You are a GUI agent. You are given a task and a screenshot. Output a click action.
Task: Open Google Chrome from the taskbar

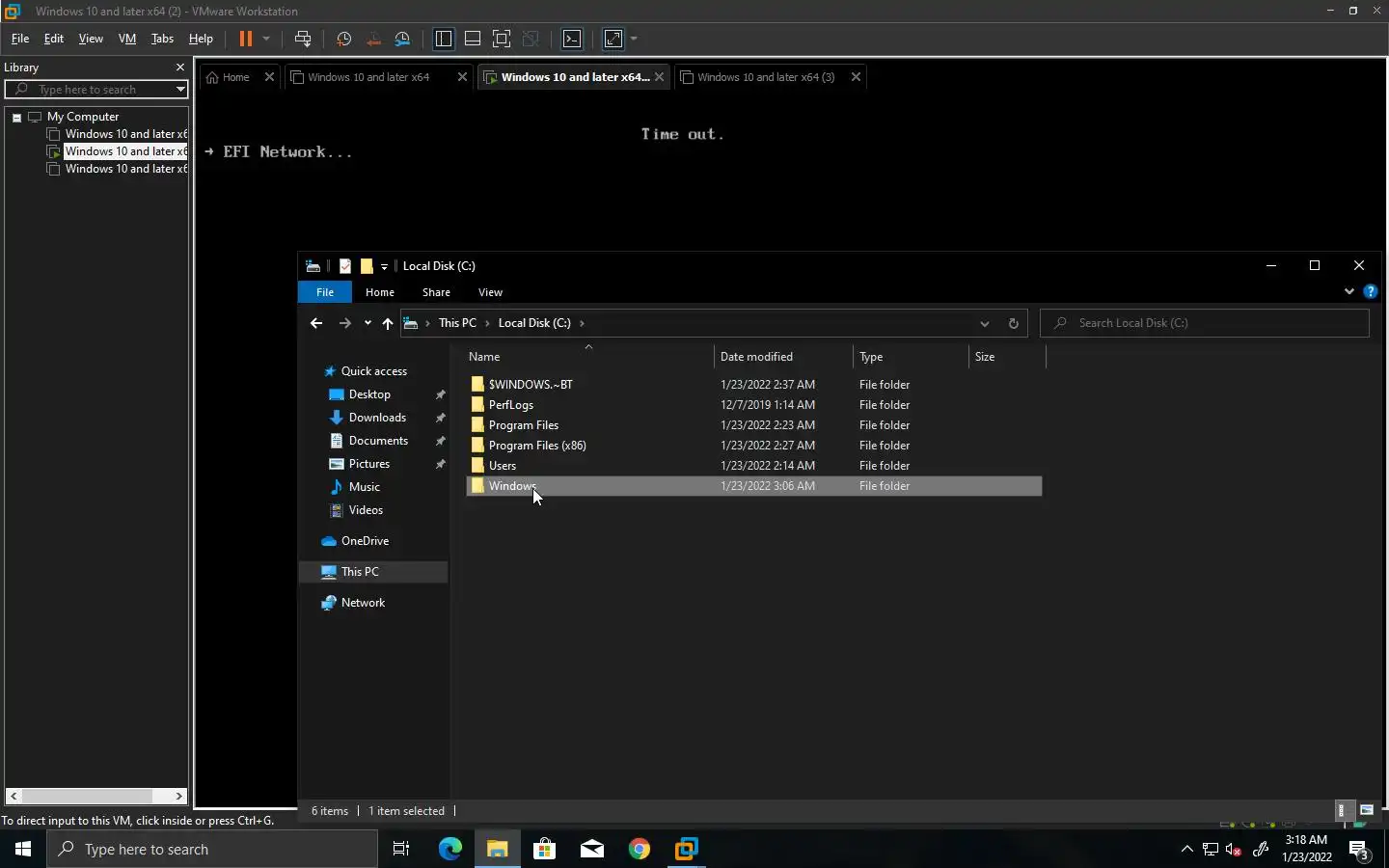click(640, 849)
